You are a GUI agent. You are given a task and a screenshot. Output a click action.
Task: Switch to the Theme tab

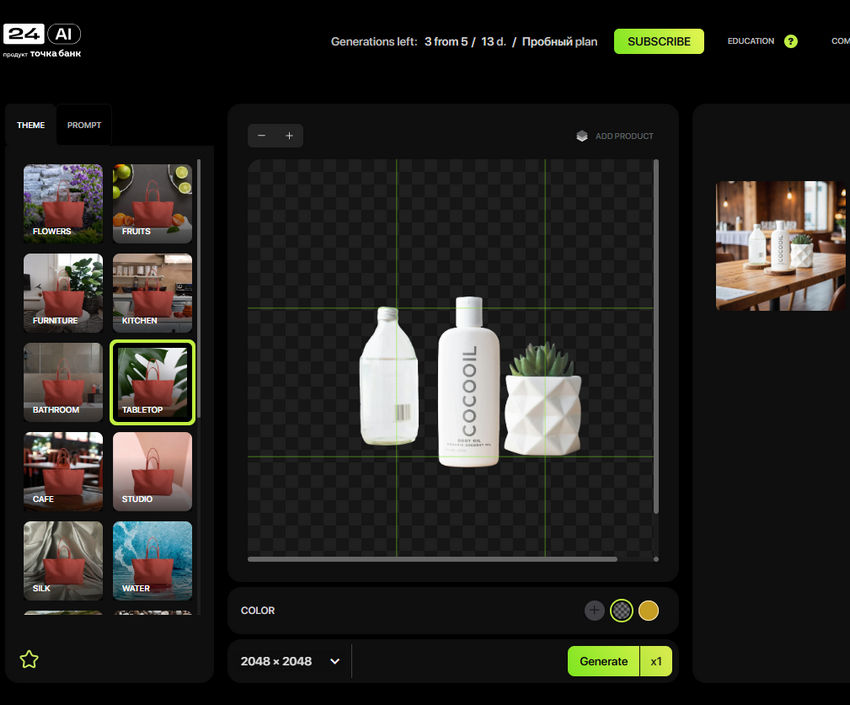click(31, 125)
